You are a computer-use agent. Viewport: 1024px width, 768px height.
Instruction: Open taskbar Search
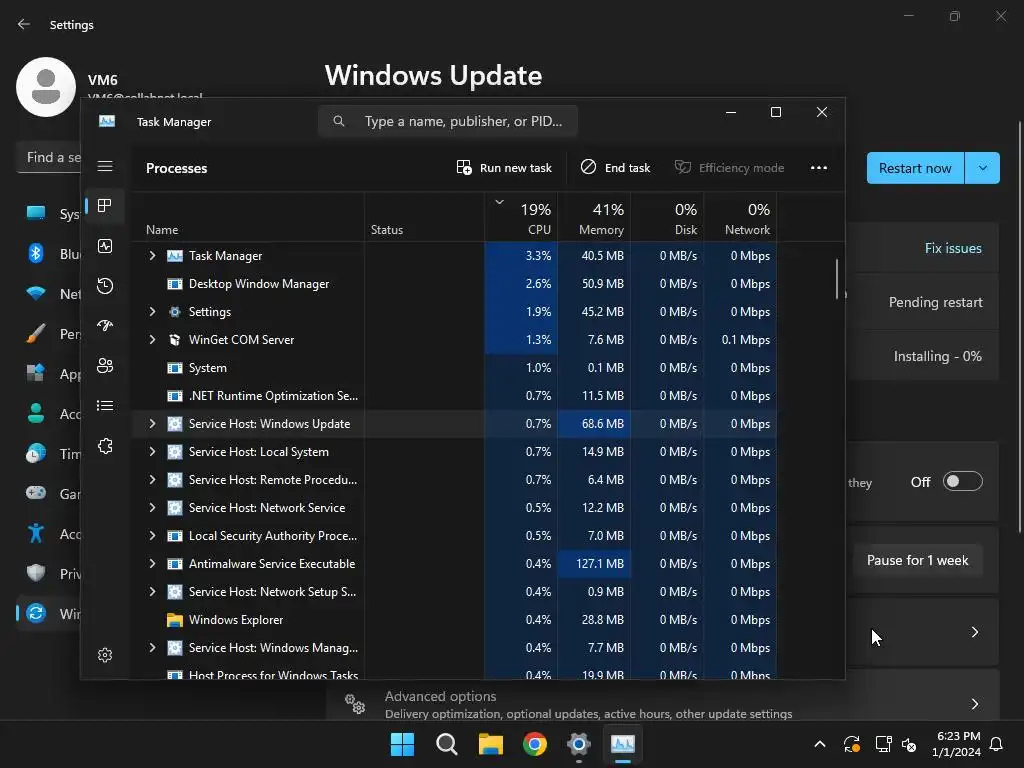coord(447,744)
